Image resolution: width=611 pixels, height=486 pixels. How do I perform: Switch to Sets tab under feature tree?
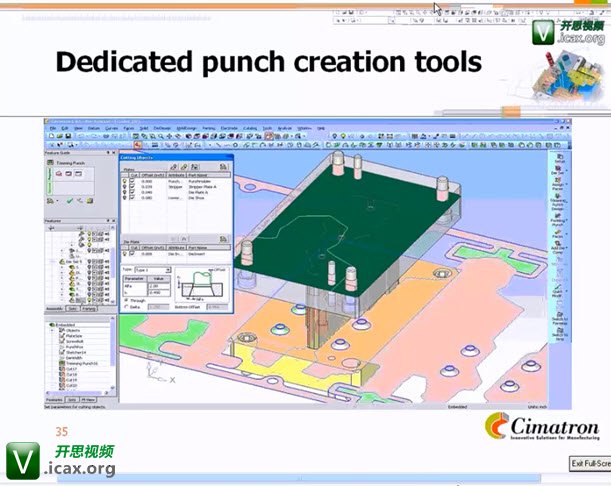(x=72, y=309)
